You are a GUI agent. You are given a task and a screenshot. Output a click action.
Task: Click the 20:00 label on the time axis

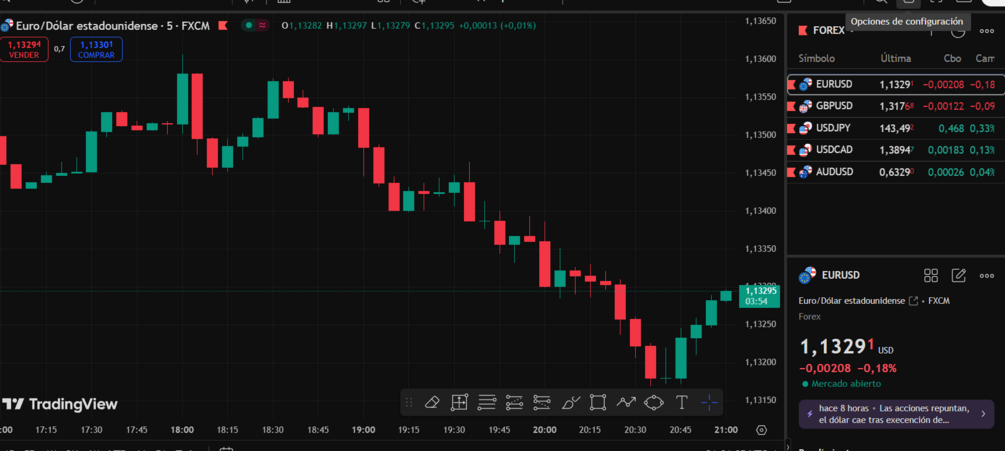pos(544,429)
